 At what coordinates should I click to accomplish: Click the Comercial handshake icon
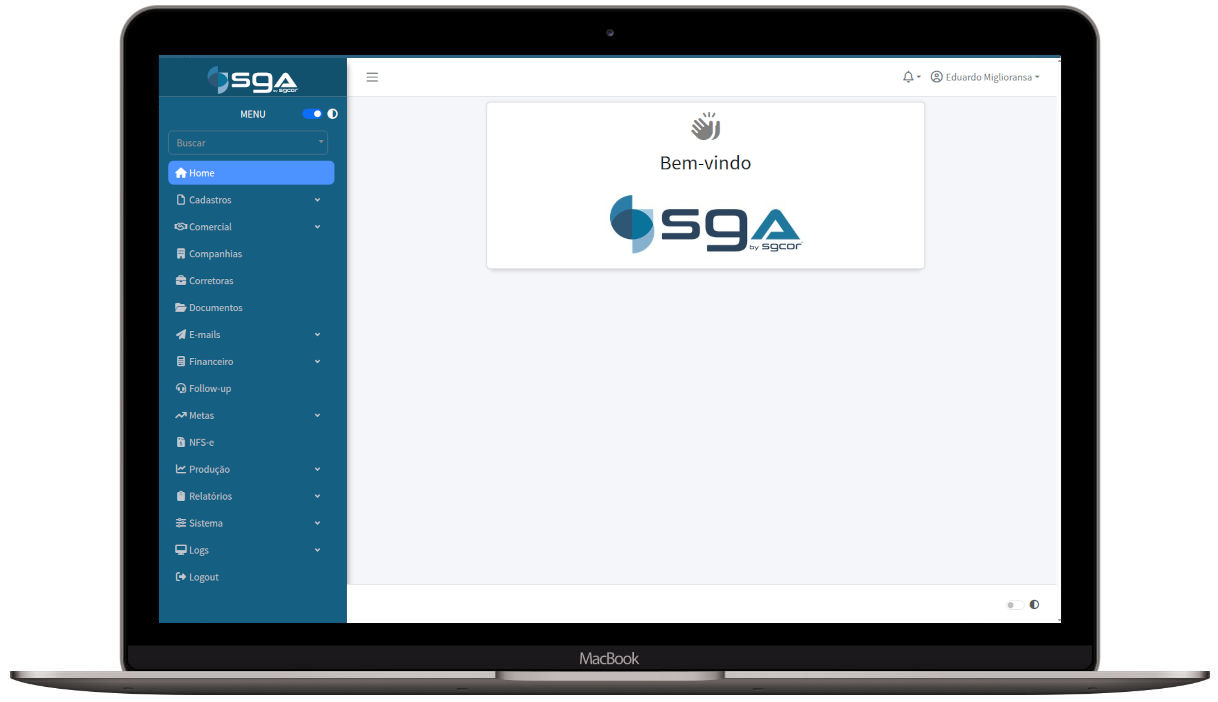click(x=181, y=227)
